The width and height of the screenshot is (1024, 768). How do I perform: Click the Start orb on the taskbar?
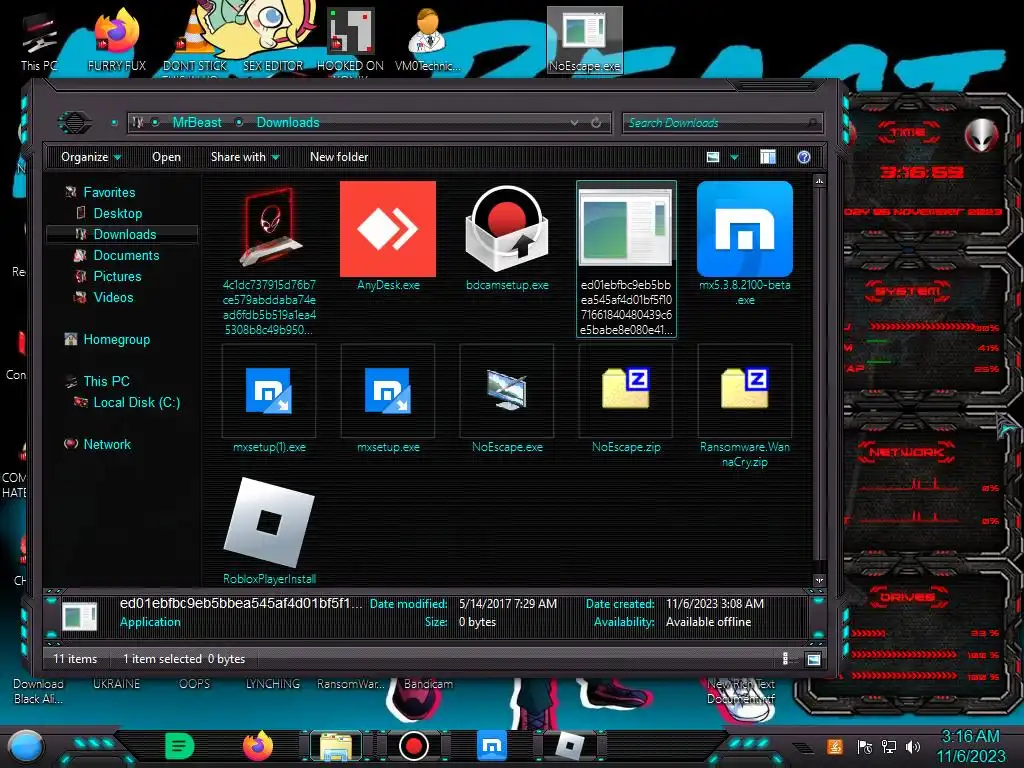coord(27,746)
